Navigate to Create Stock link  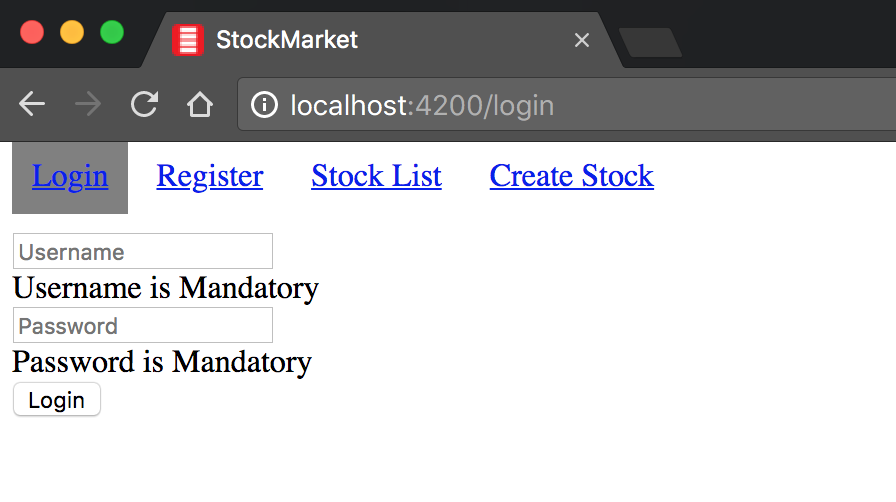(x=571, y=176)
